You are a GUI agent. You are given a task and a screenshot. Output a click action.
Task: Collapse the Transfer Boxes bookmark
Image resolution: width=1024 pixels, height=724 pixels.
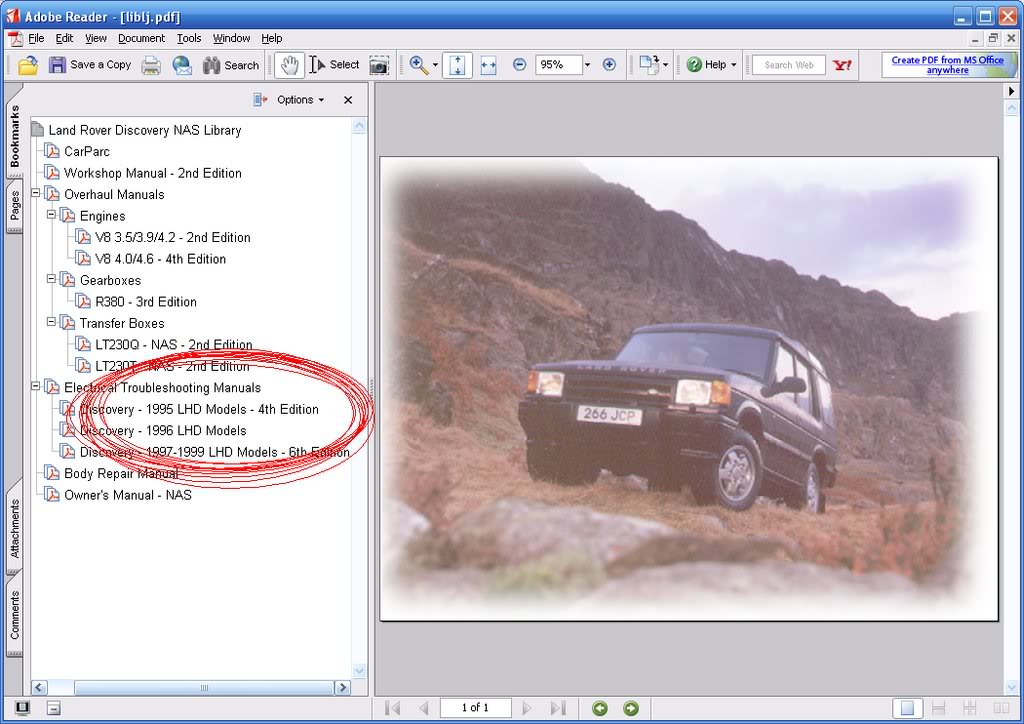[52, 322]
